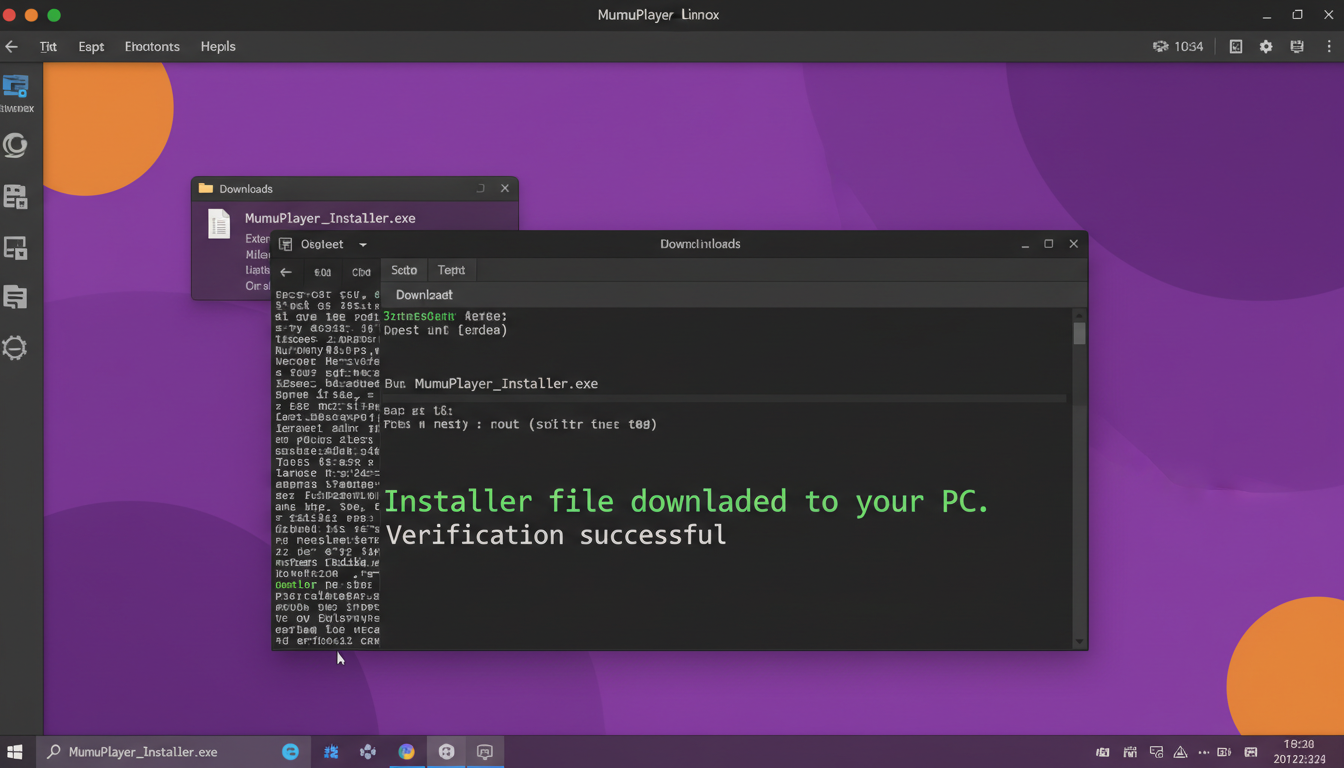Click the line 'Bun MumuPlayer_Installer.exe'
The image size is (1344, 768).
tap(491, 384)
